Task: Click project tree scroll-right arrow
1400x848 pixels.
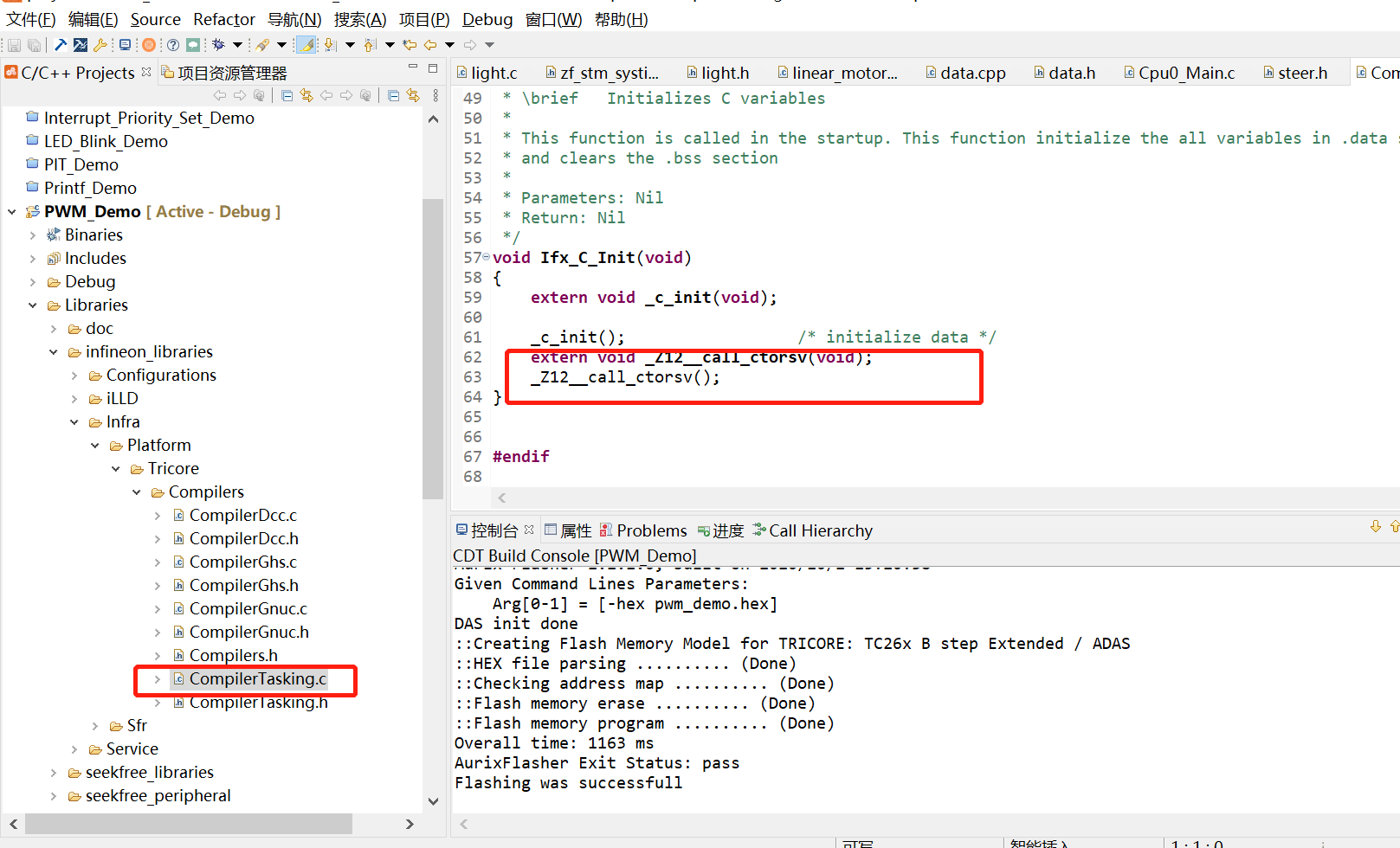Action: pos(410,824)
